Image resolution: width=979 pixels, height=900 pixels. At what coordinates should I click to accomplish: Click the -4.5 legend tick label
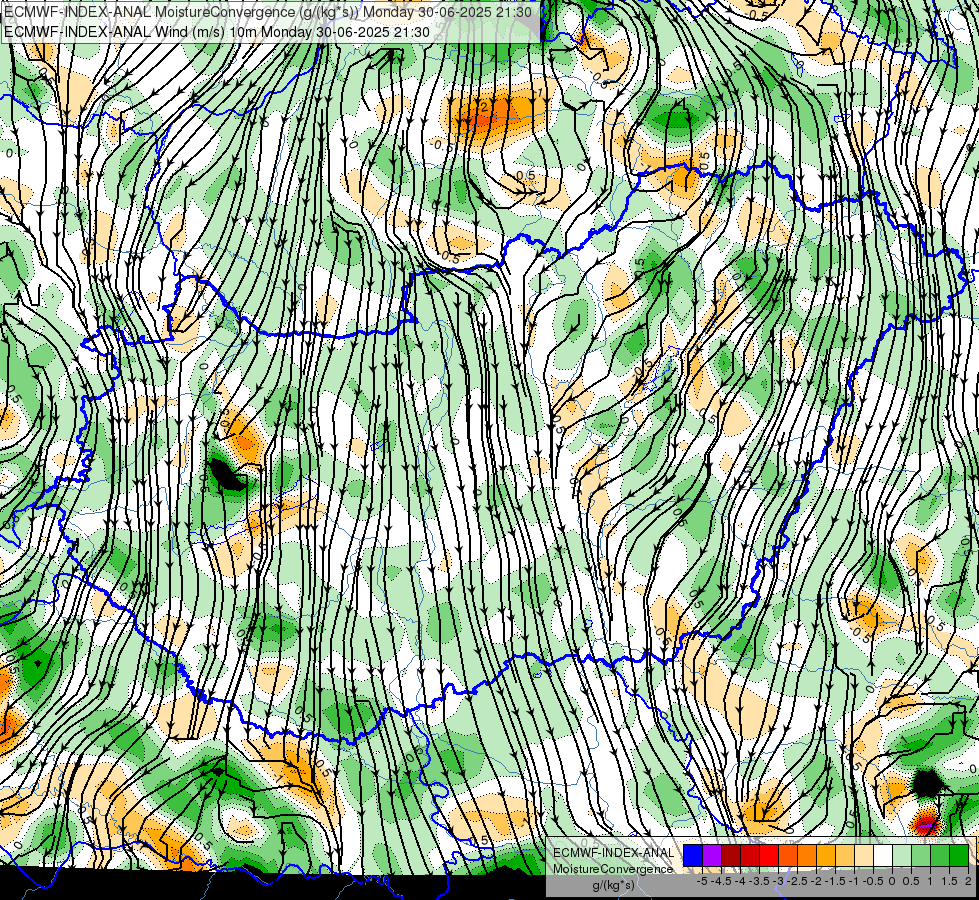(x=721, y=881)
